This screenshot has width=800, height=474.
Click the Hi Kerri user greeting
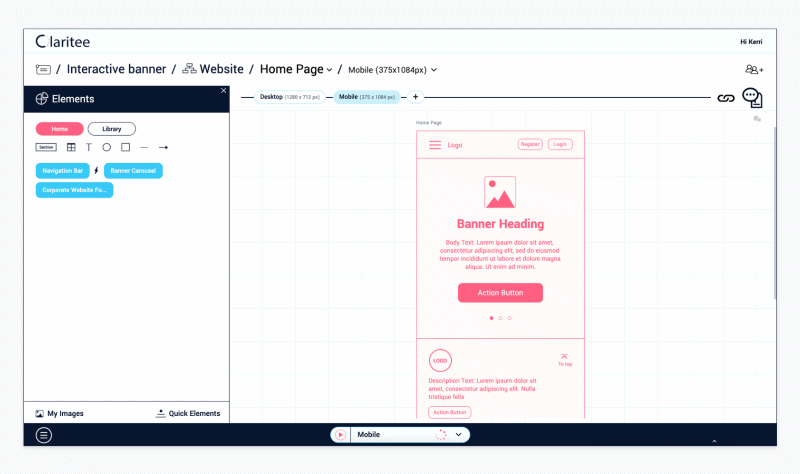[x=752, y=42]
